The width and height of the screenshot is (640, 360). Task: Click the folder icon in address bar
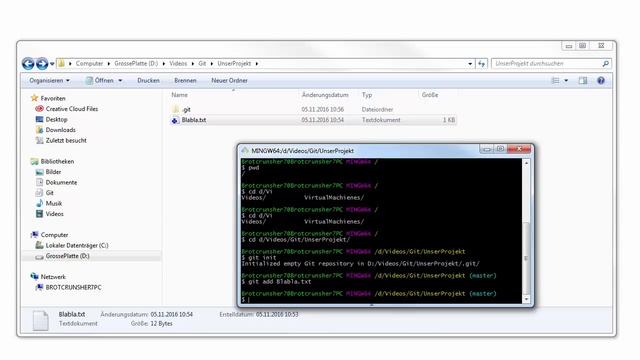(62, 63)
